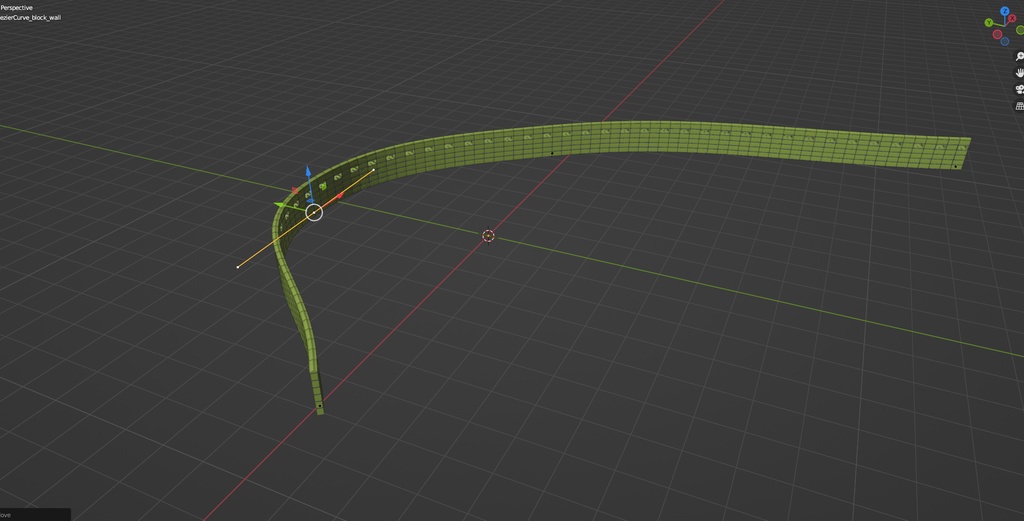Click the negative X red circle on gizmo
Screen dimensions: 1024x521
(997, 34)
